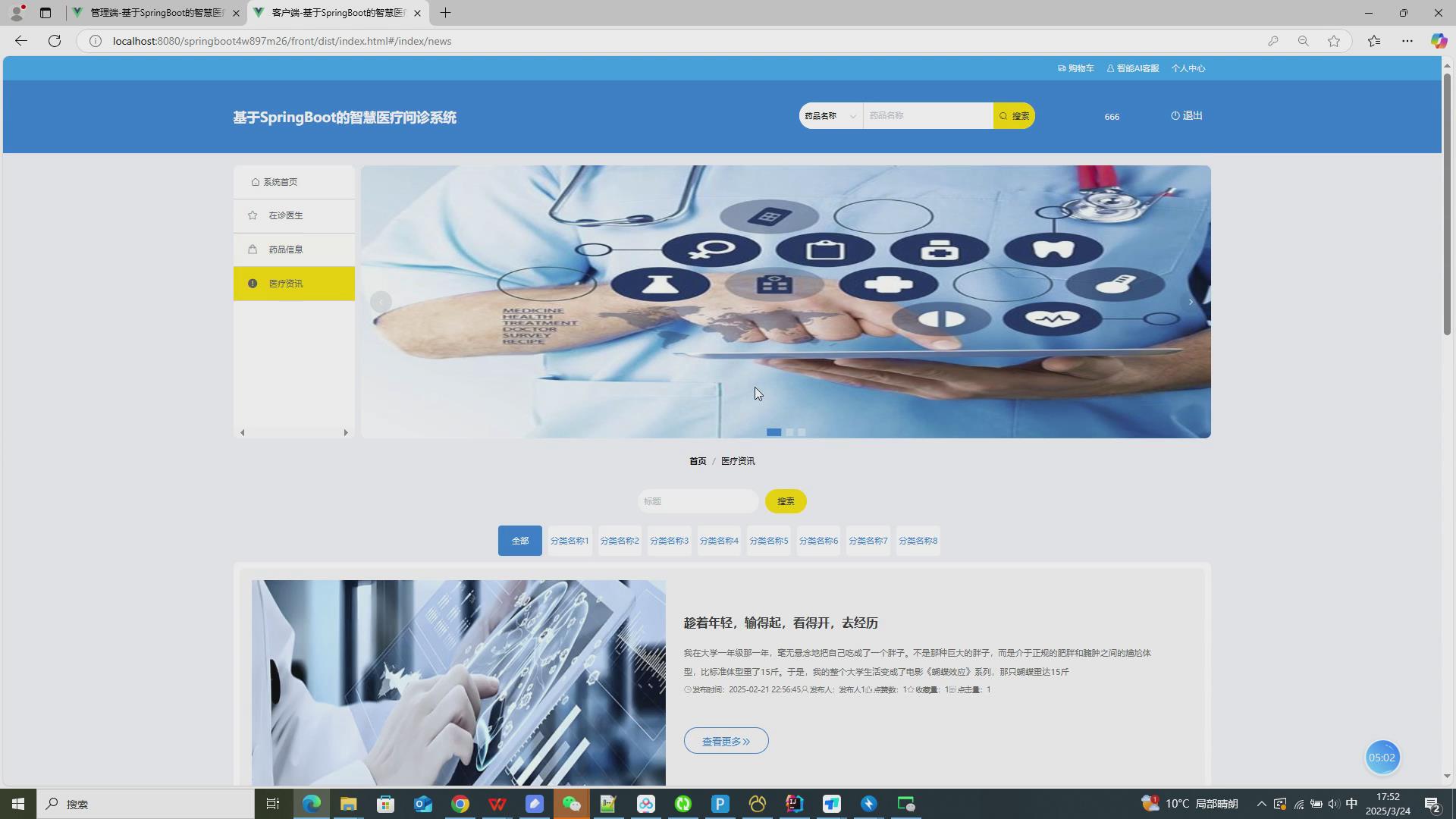The image size is (1456, 819).
Task: Select 在诊医生 in the sidebar
Action: click(286, 215)
